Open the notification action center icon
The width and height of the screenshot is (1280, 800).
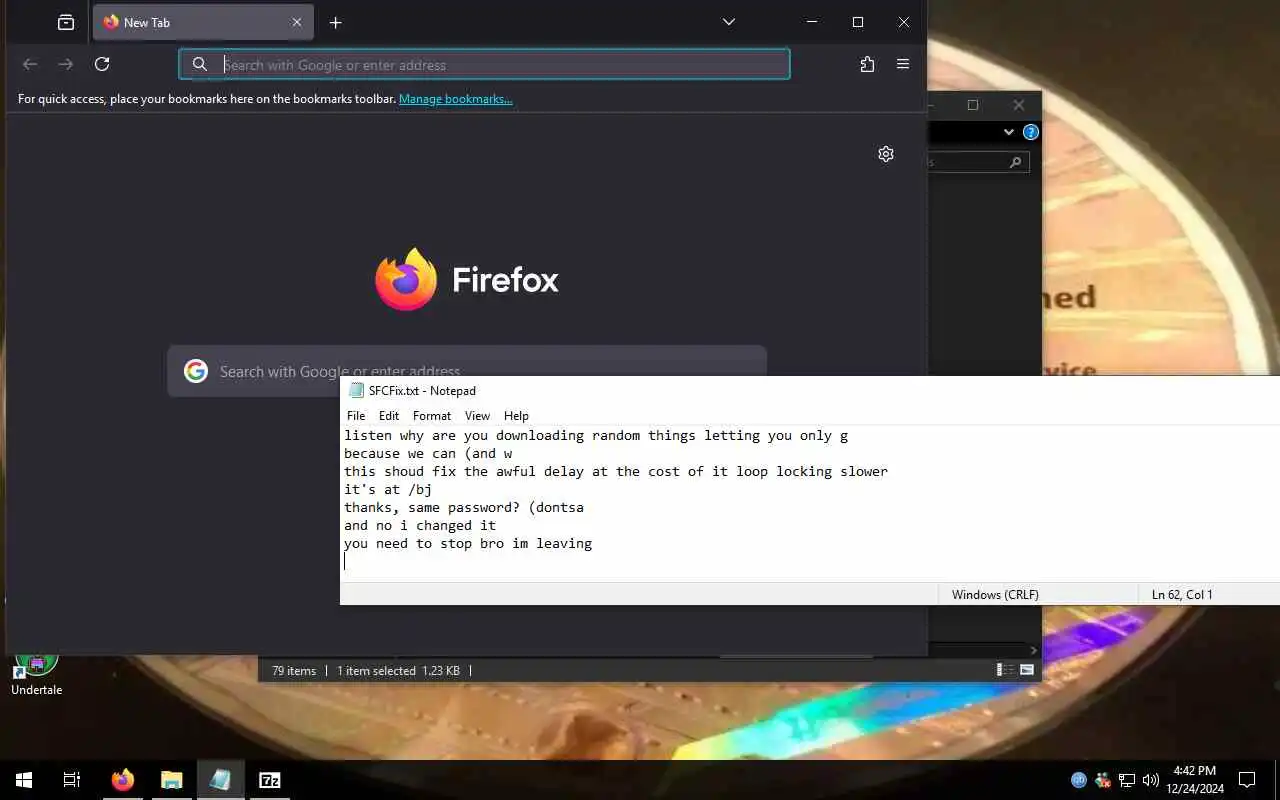pyautogui.click(x=1247, y=780)
